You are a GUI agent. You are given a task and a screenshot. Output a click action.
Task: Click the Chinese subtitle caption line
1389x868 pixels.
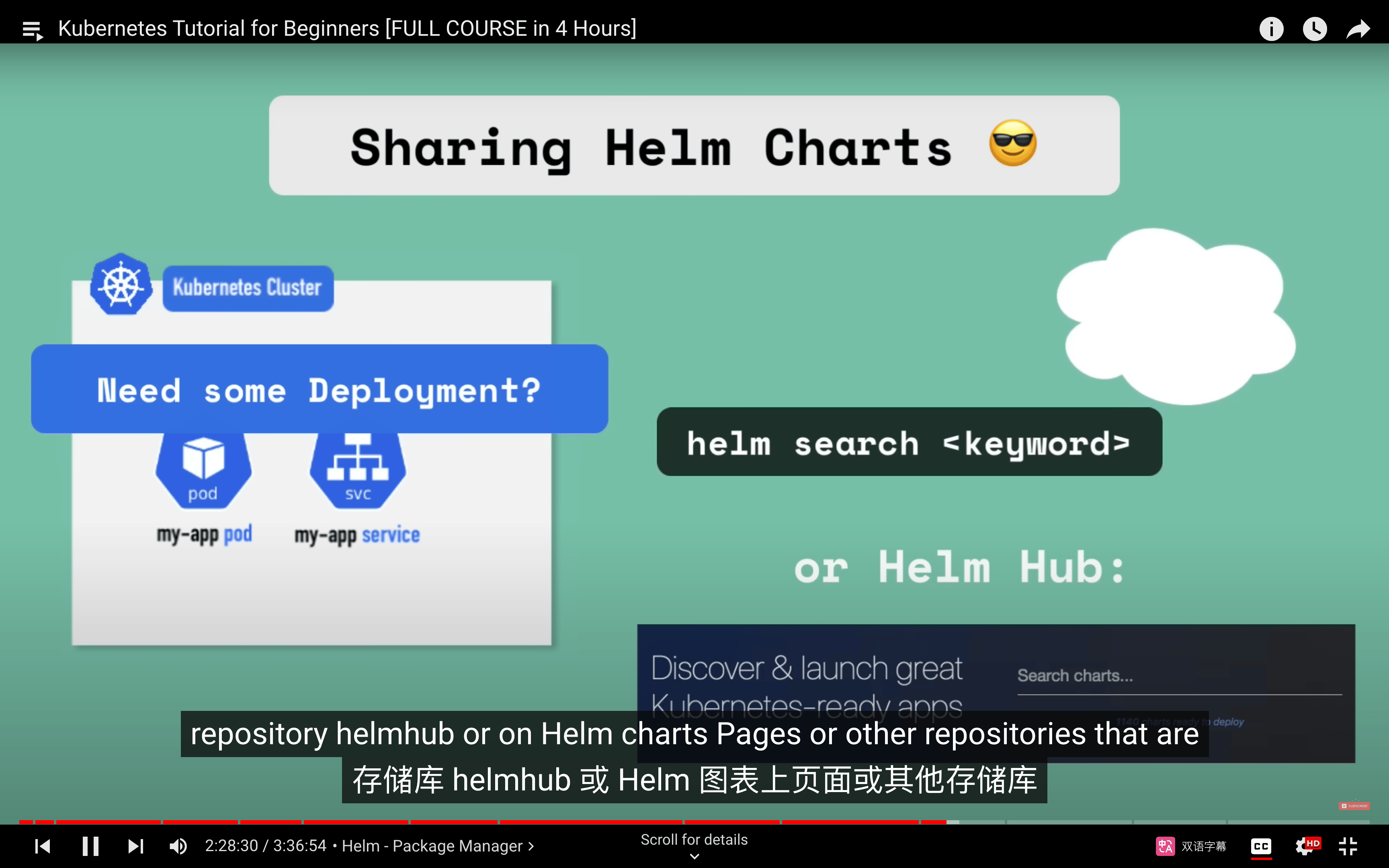[694, 780]
